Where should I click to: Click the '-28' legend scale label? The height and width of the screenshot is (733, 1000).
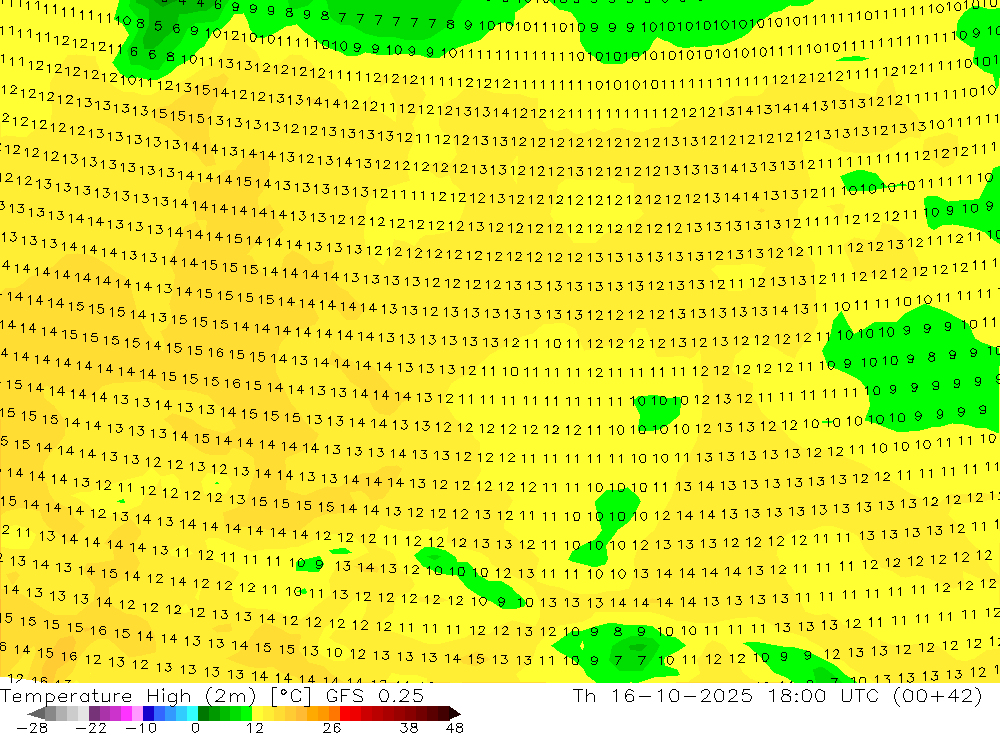click(x=32, y=727)
